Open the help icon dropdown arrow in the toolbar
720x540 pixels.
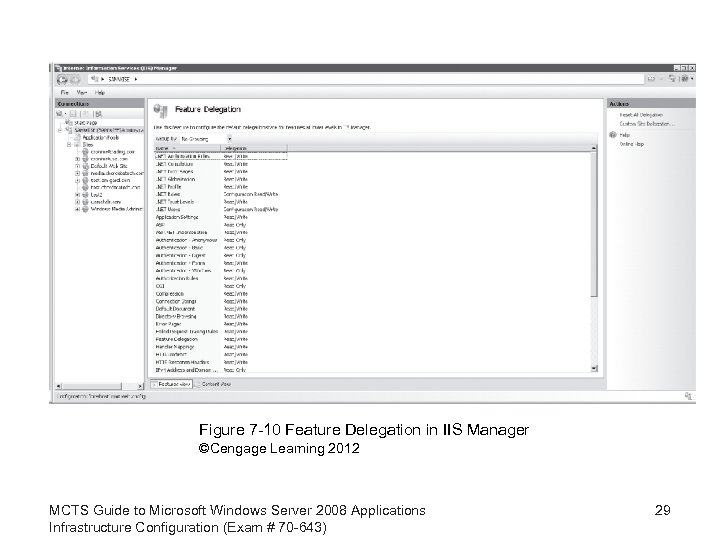coord(692,79)
